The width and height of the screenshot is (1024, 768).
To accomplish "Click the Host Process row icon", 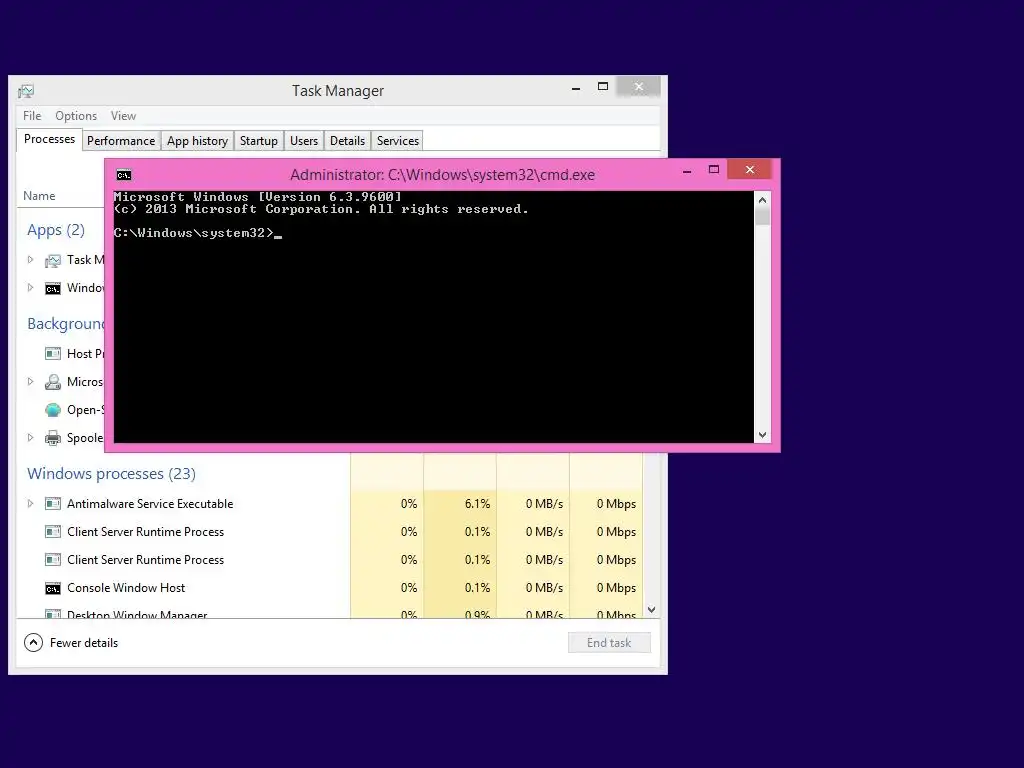I will [53, 354].
